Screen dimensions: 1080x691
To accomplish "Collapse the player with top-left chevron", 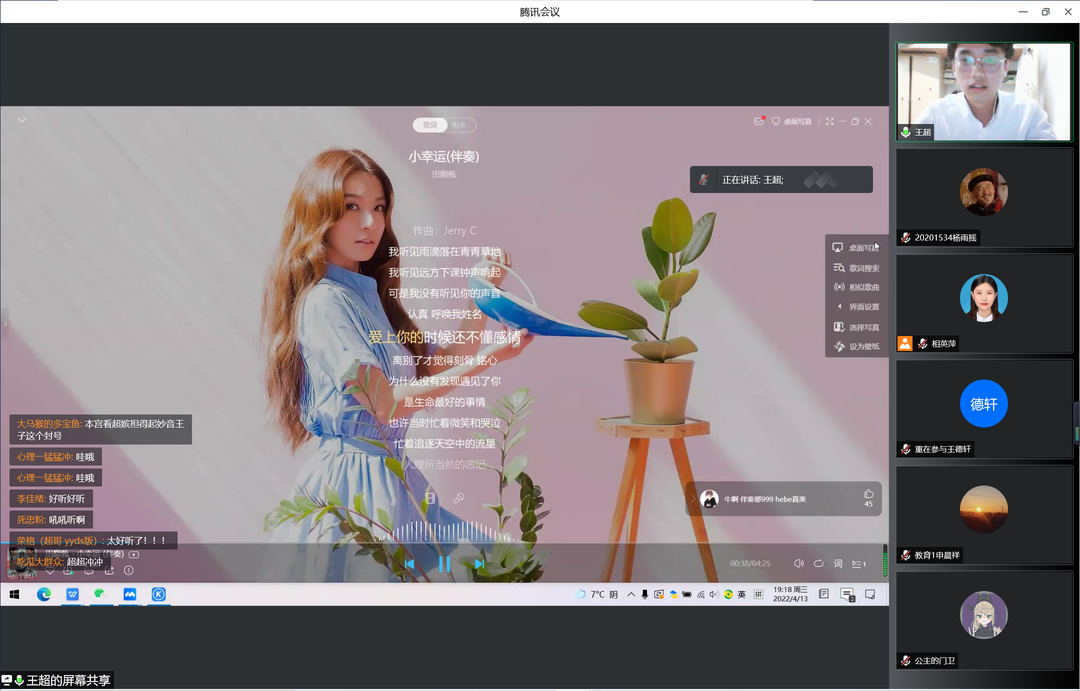I will [x=22, y=121].
